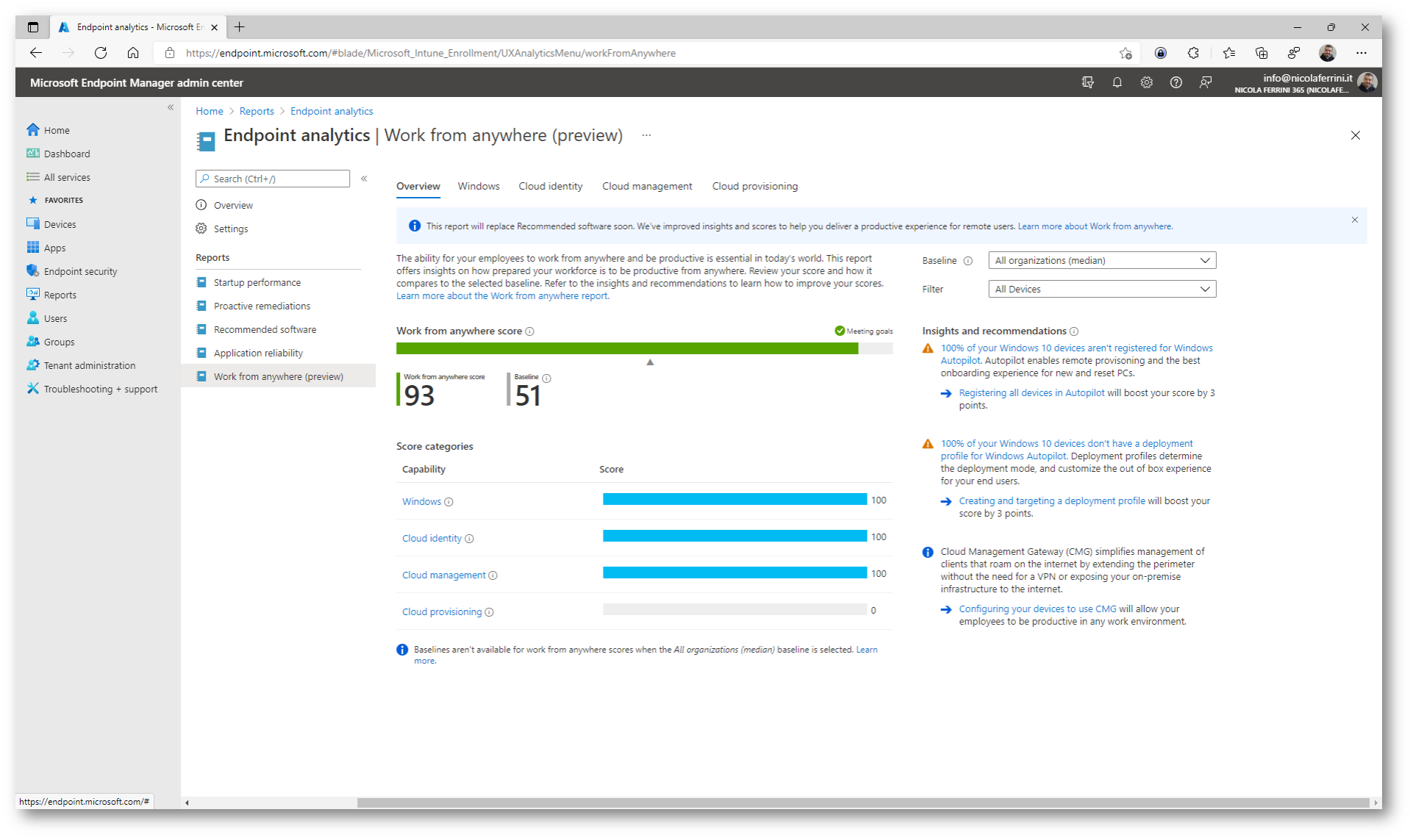1413x840 pixels.
Task: Click the help question mark icon
Action: point(1176,82)
